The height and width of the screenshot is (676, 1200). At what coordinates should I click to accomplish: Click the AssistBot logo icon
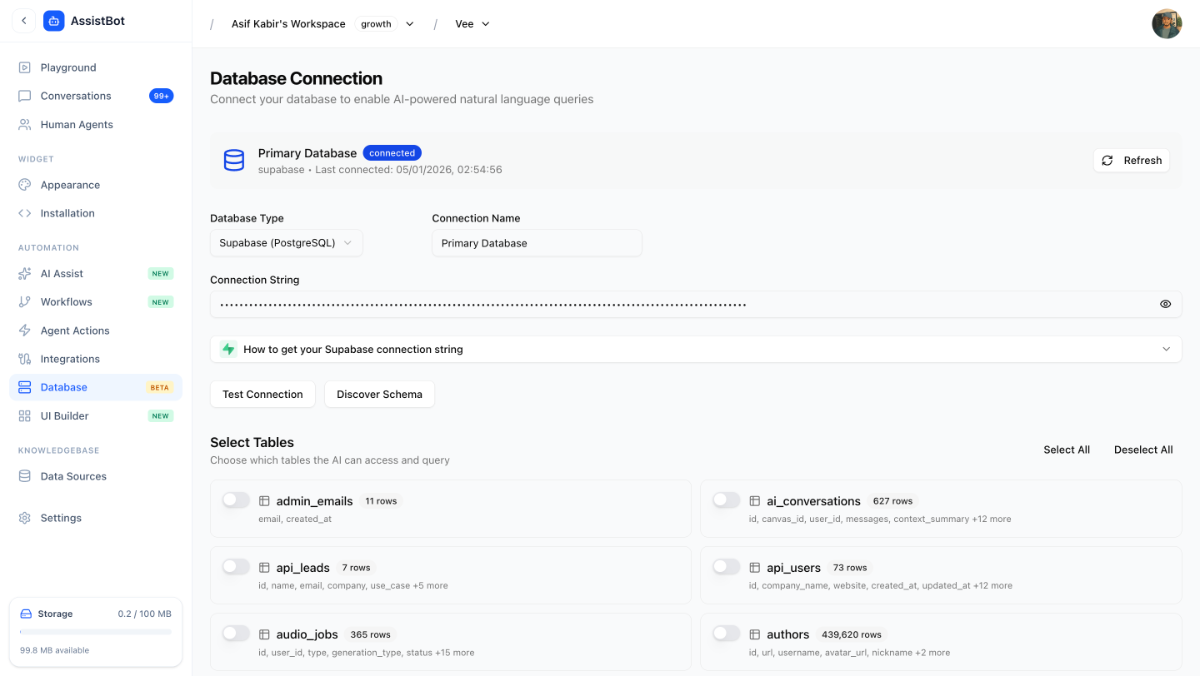(54, 21)
